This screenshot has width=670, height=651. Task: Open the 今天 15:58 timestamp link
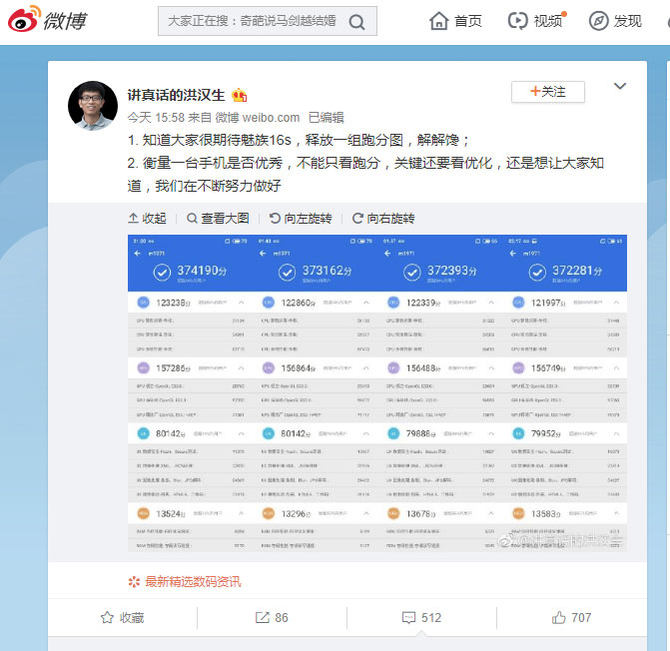click(156, 117)
